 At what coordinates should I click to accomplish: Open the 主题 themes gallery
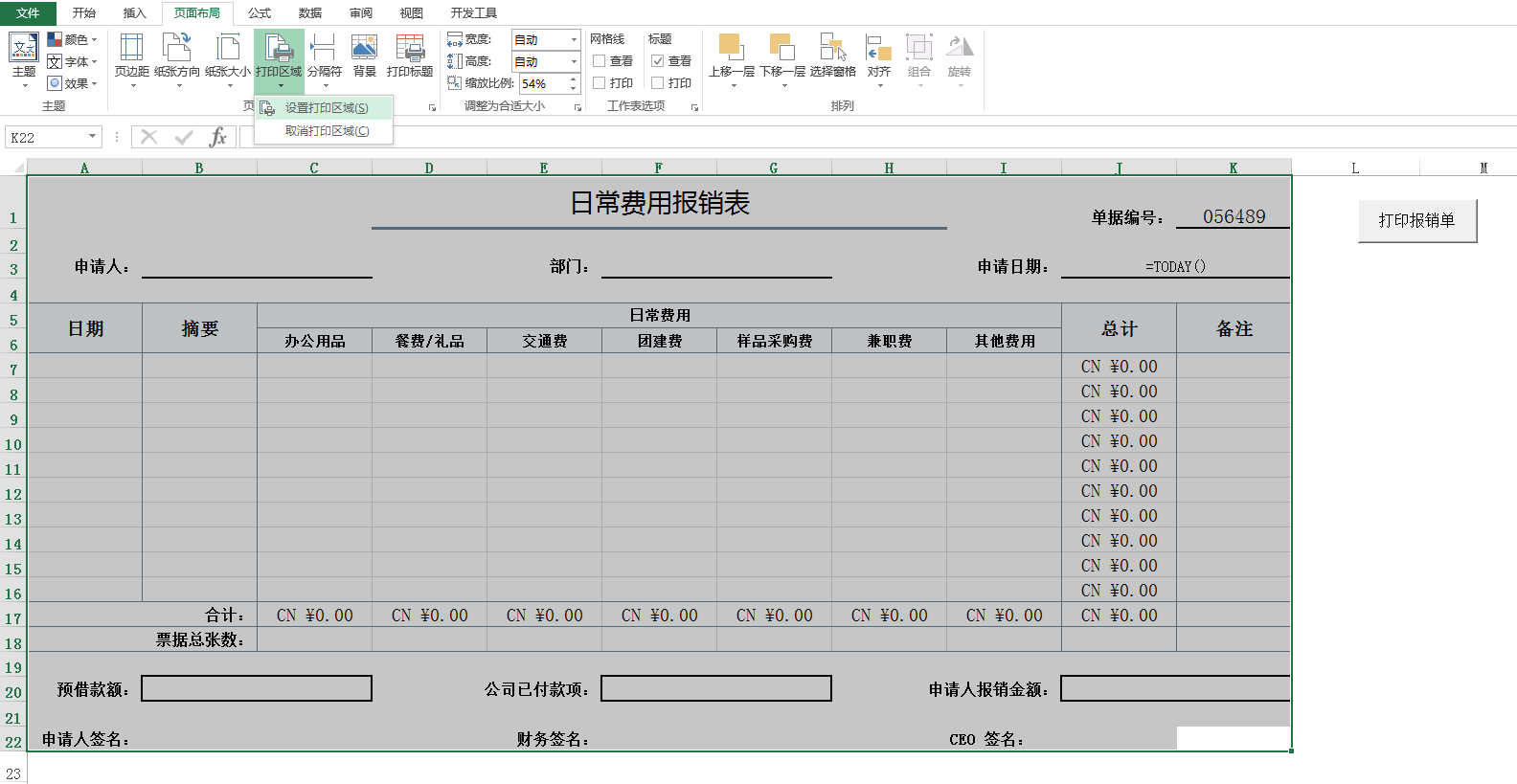tap(23, 59)
